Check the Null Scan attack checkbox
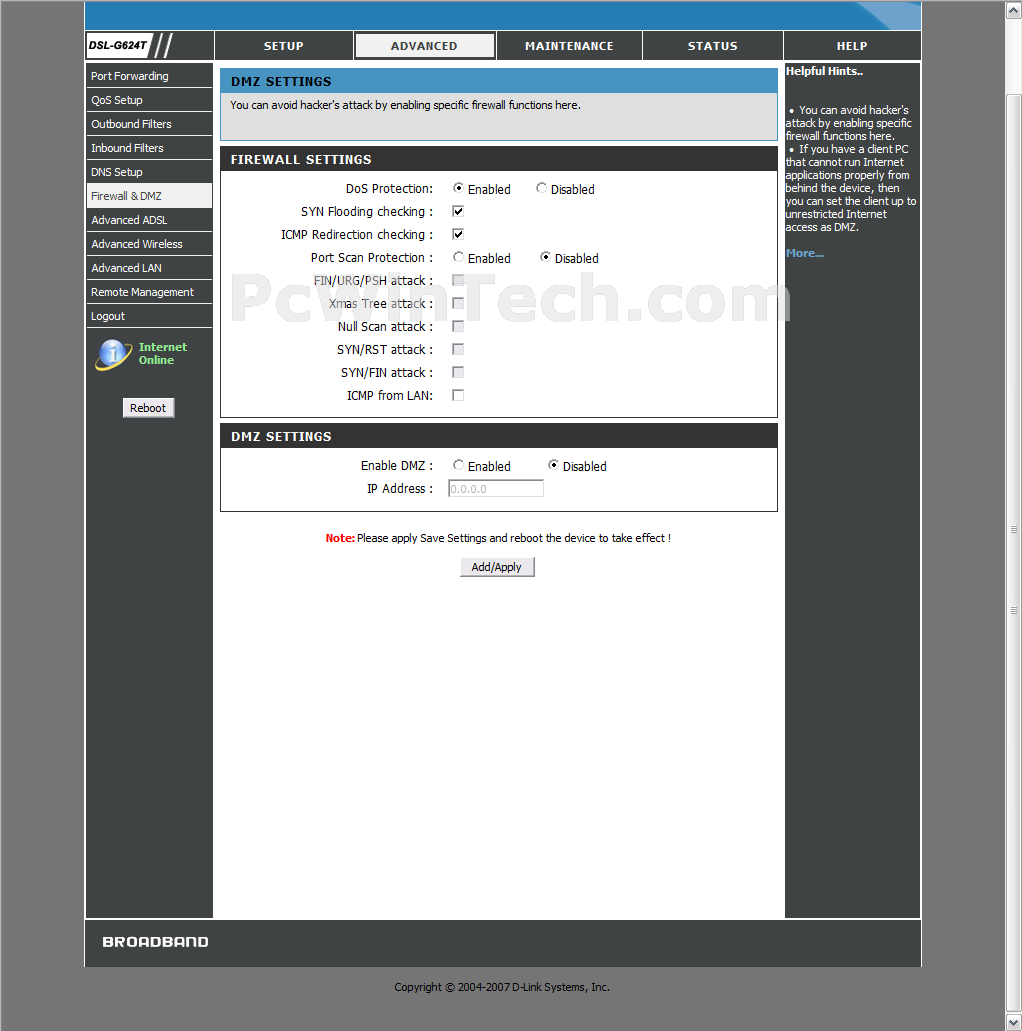The width and height of the screenshot is (1022, 1031). tap(458, 326)
